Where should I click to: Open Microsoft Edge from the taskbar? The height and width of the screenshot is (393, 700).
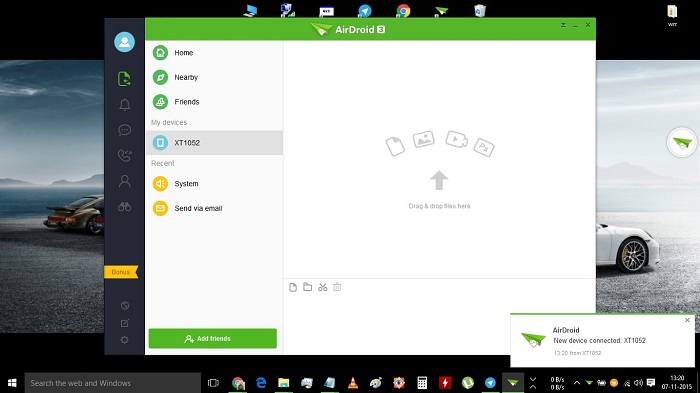coord(261,383)
